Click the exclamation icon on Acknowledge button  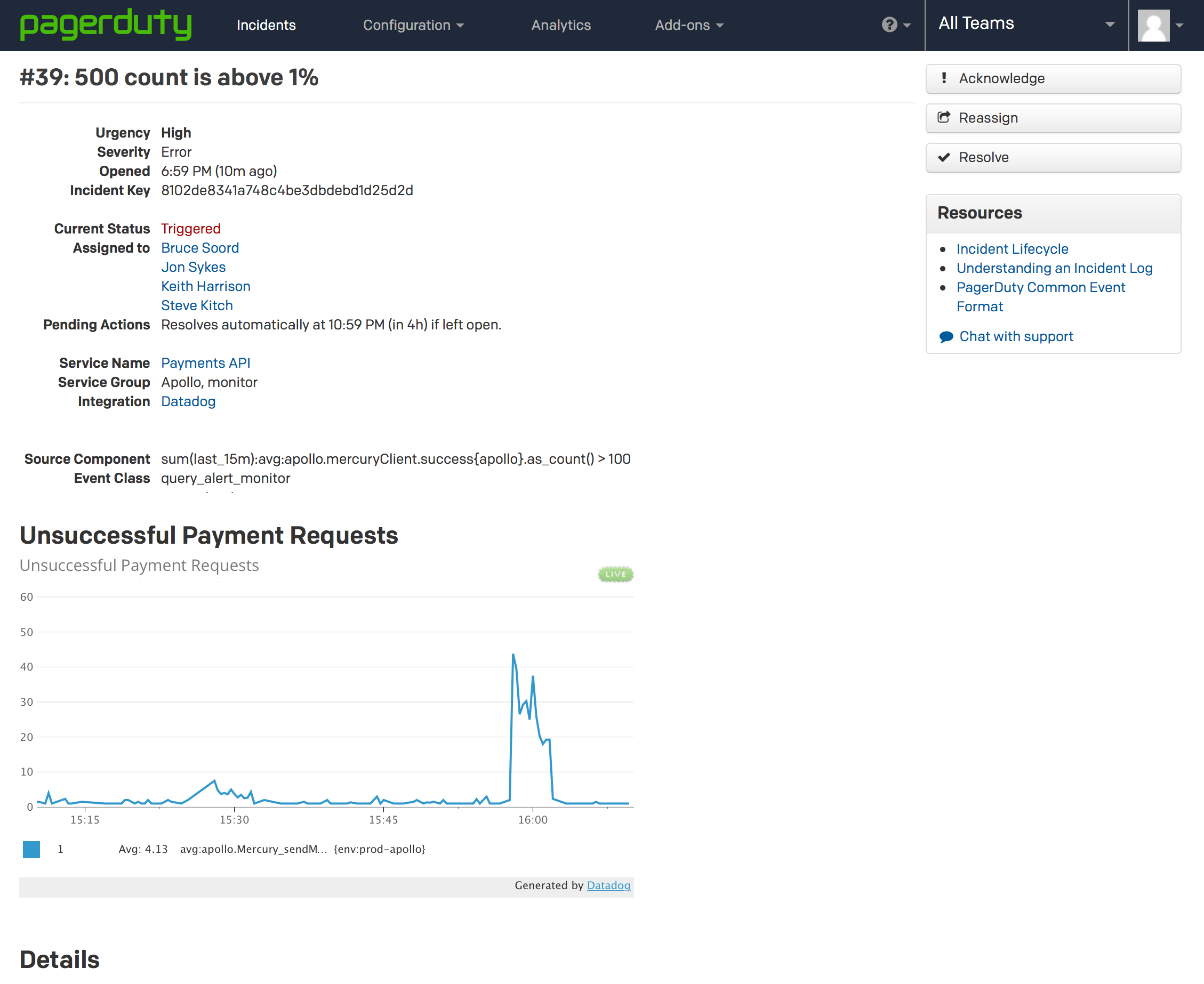(944, 79)
